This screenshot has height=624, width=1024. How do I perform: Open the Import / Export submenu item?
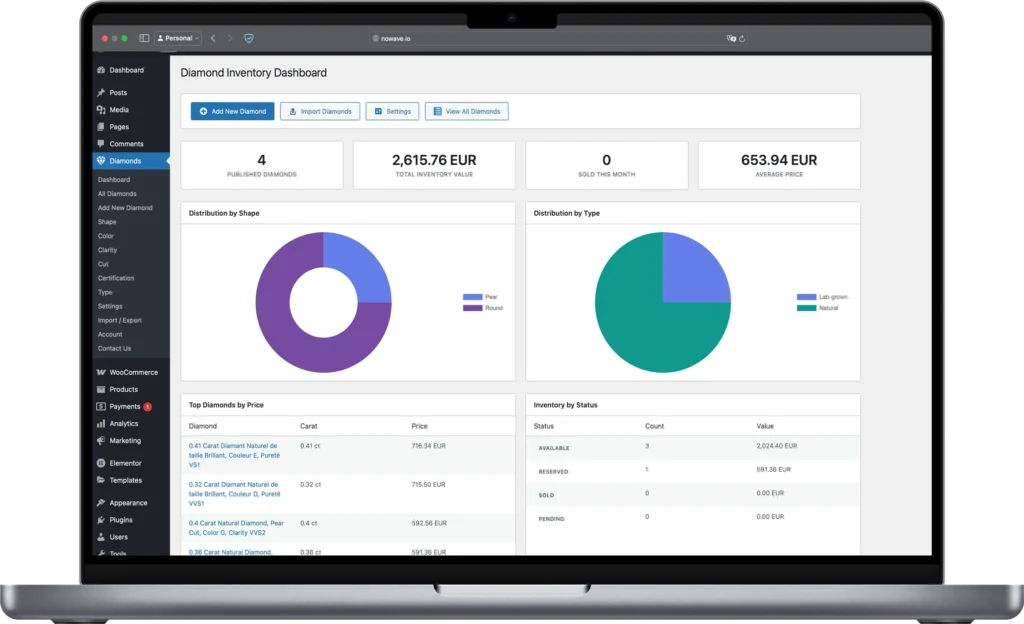pos(119,320)
